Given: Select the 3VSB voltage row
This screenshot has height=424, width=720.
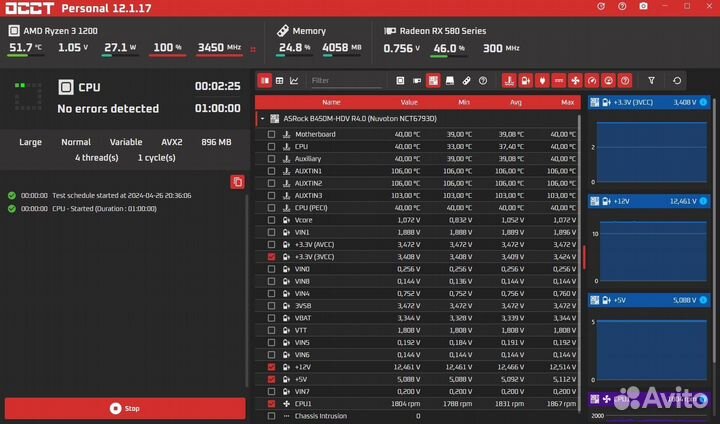Looking at the screenshot, I should (x=417, y=305).
